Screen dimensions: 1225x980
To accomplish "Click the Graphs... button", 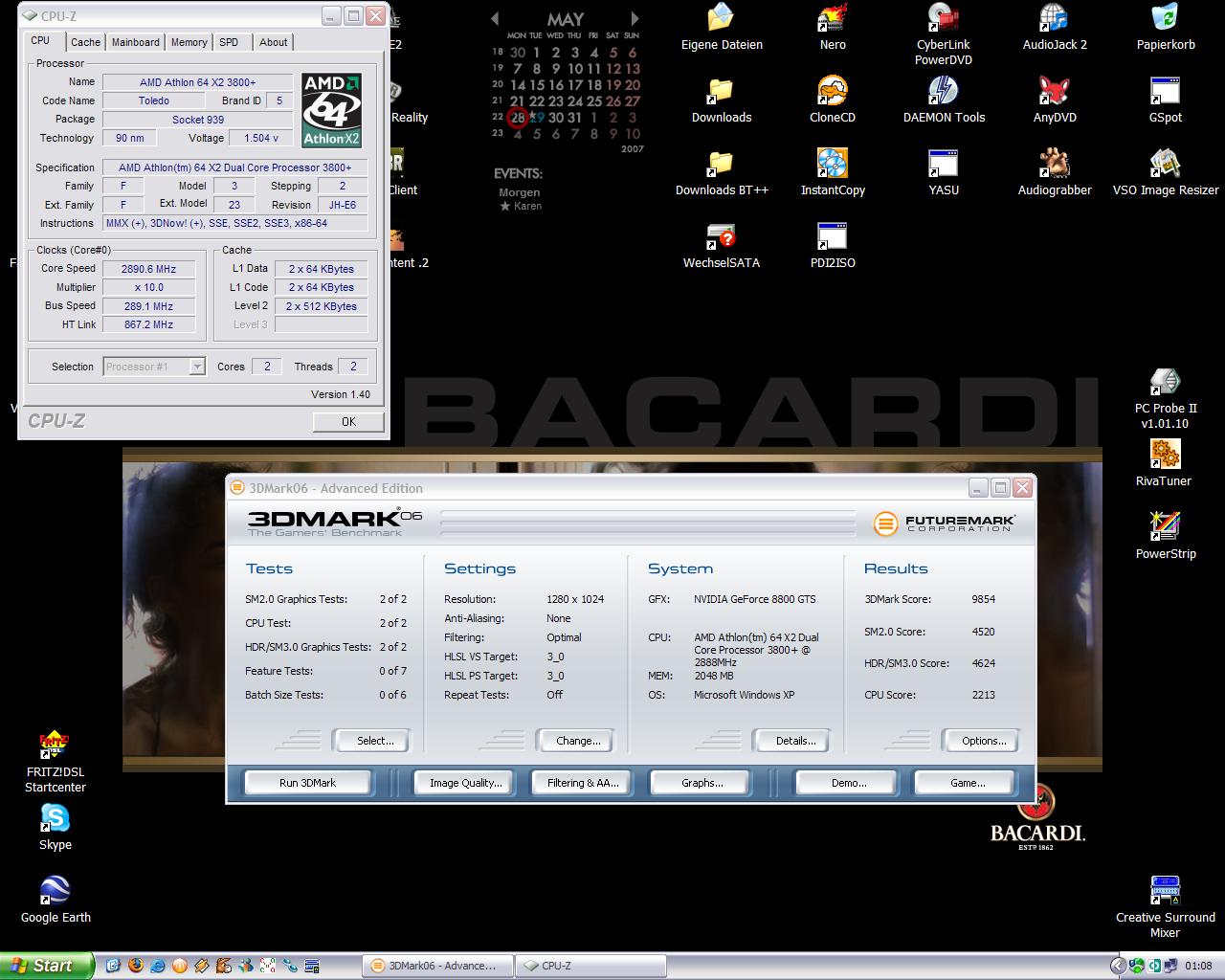I will pyautogui.click(x=702, y=783).
